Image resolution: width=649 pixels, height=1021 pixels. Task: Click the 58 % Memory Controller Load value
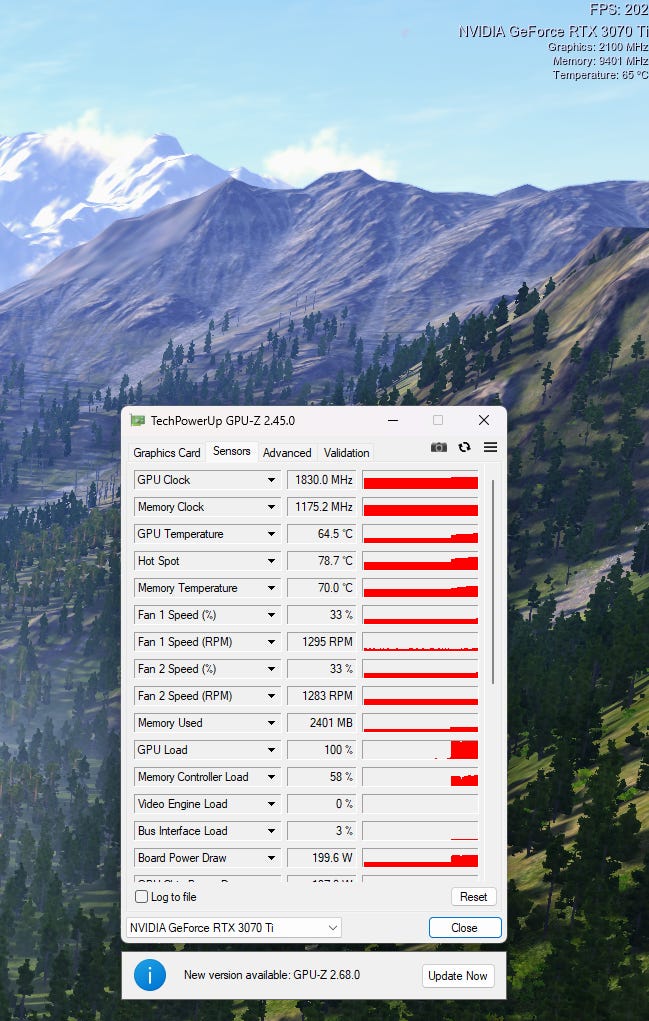click(x=322, y=777)
